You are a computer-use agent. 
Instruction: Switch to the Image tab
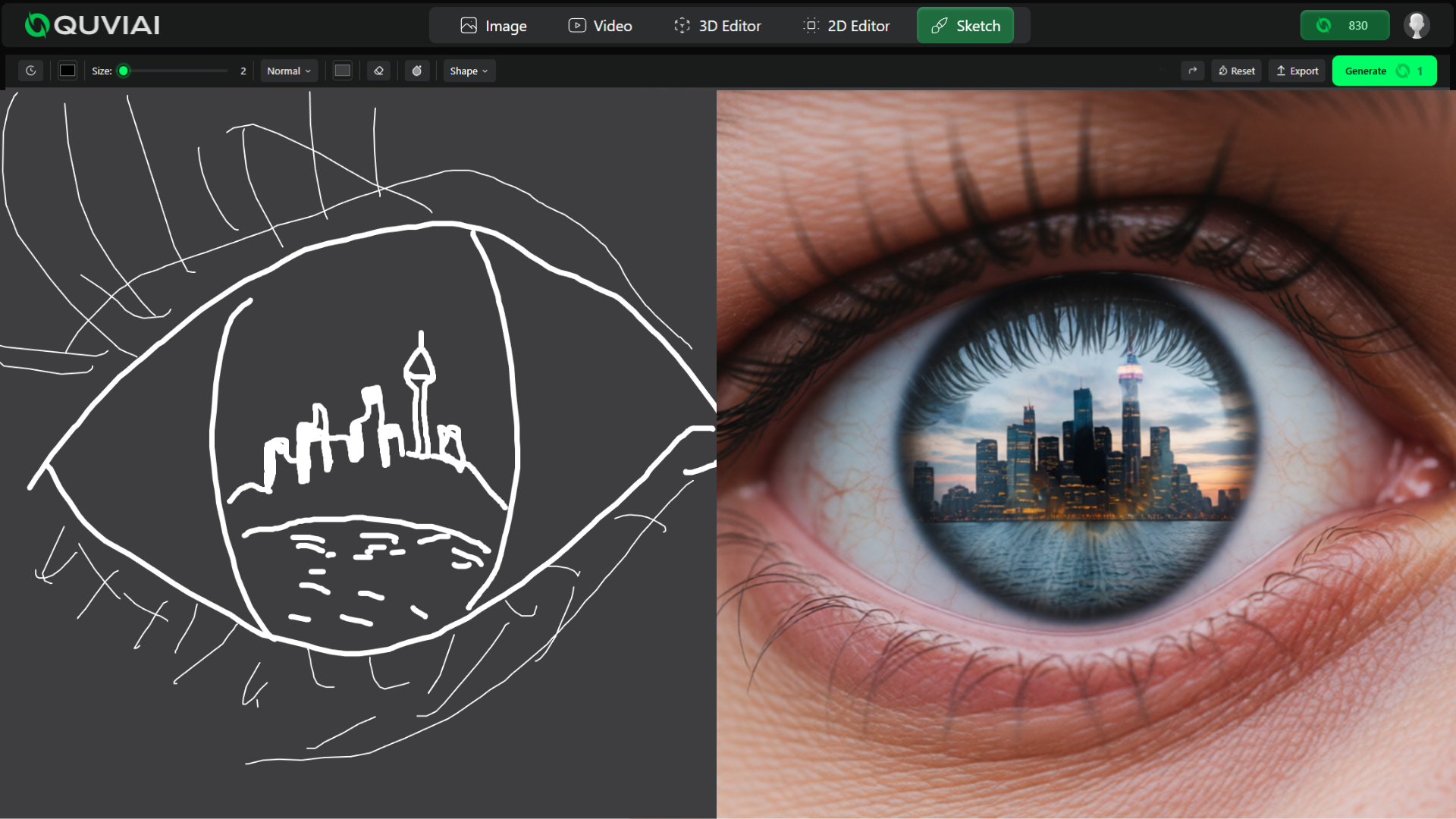coord(494,26)
